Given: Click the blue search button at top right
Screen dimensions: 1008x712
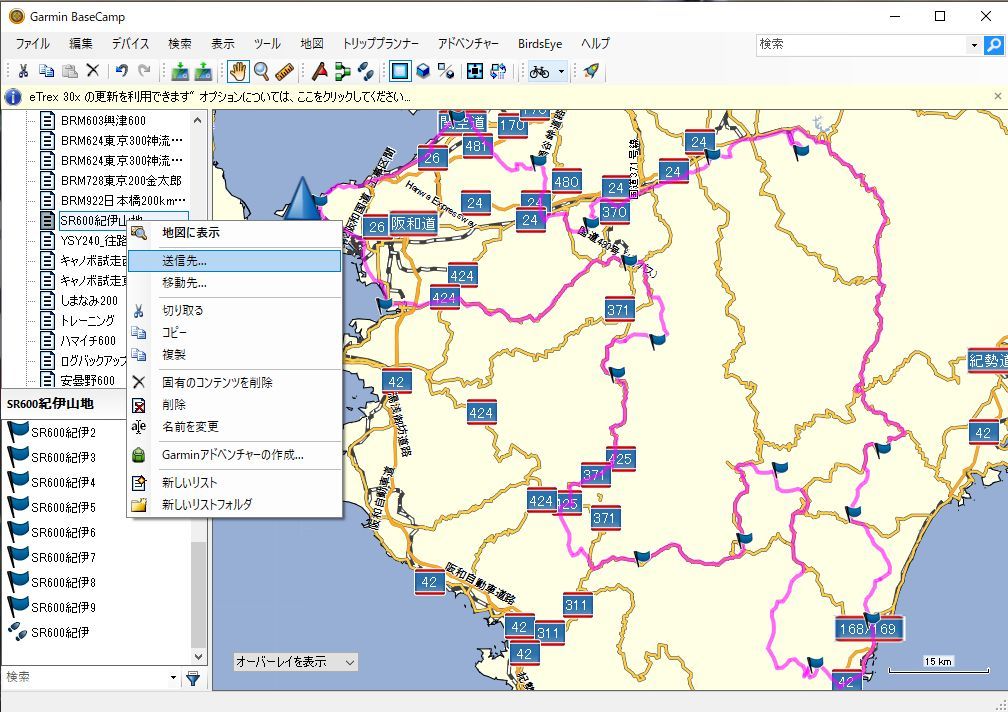Looking at the screenshot, I should (993, 45).
